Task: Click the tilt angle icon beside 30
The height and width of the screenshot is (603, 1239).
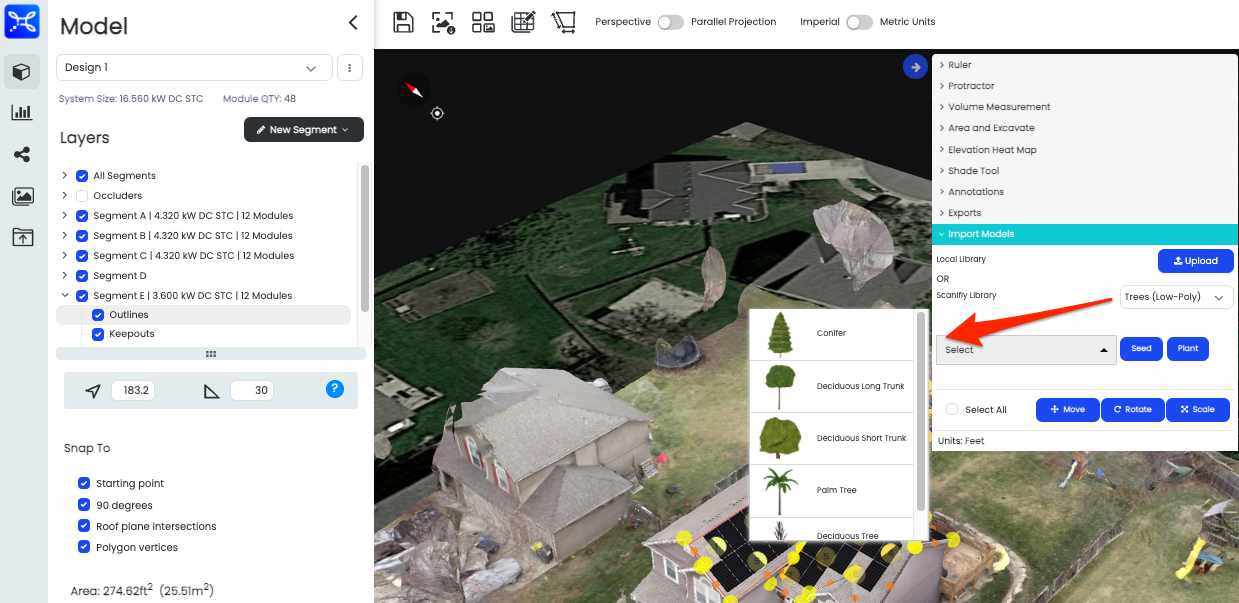Action: [211, 391]
